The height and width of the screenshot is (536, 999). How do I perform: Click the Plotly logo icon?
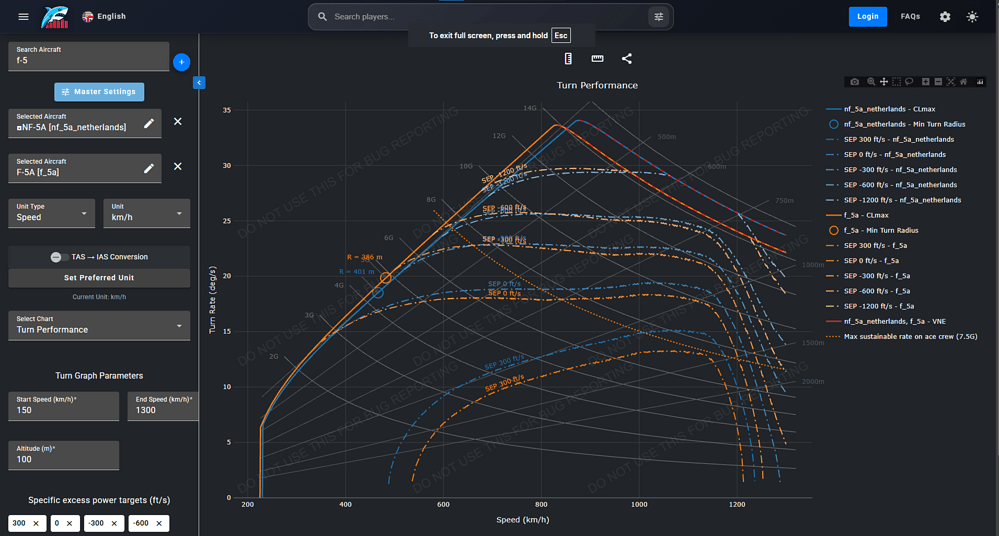[x=980, y=82]
